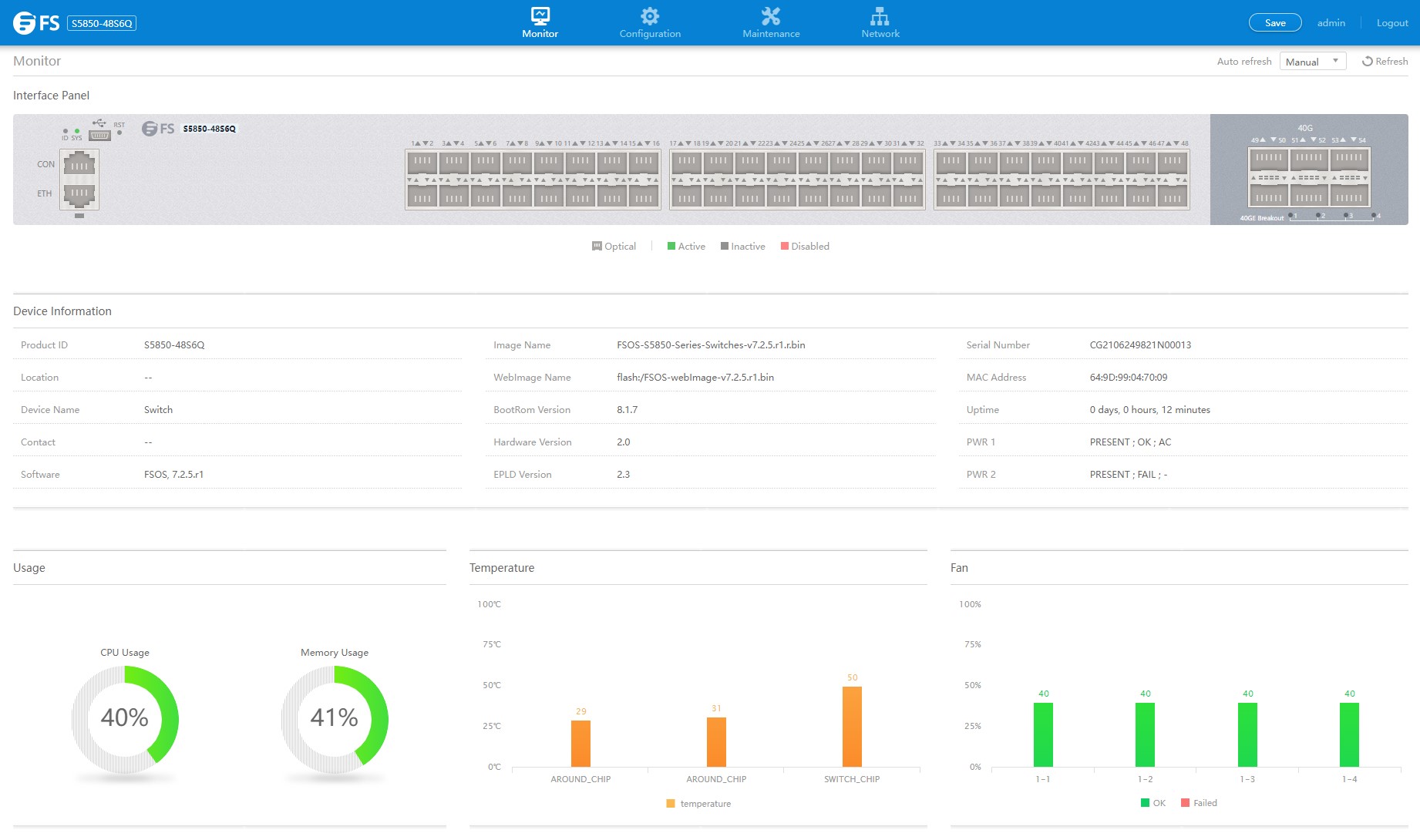Switch to the Network tab
This screenshot has width=1420, height=840.
880,34
